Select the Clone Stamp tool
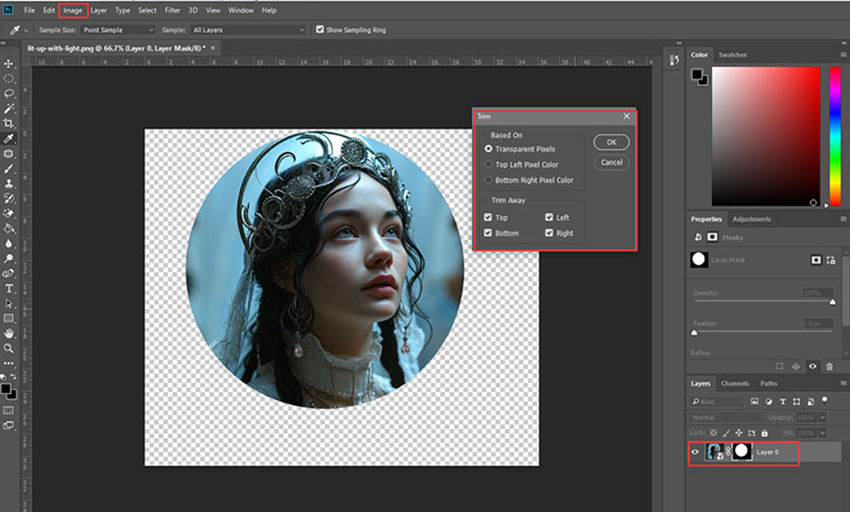Viewport: 850px width, 512px height. (x=9, y=184)
